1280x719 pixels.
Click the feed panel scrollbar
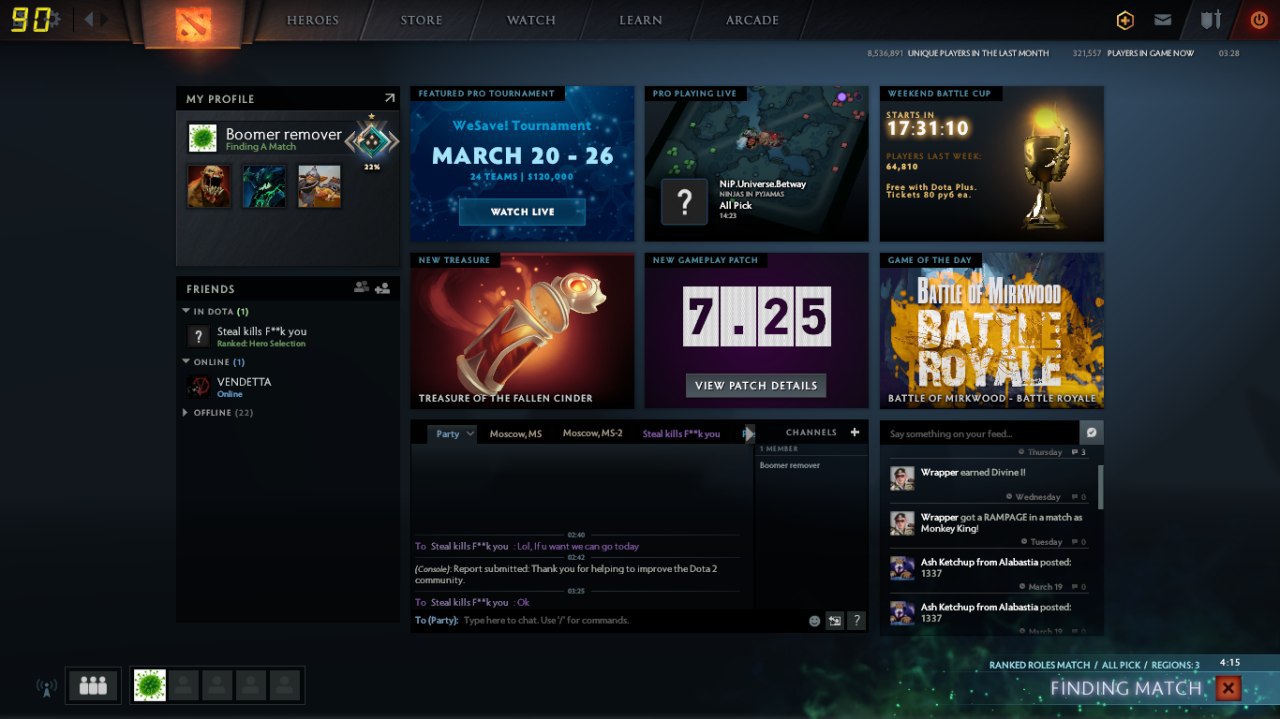tap(1100, 486)
